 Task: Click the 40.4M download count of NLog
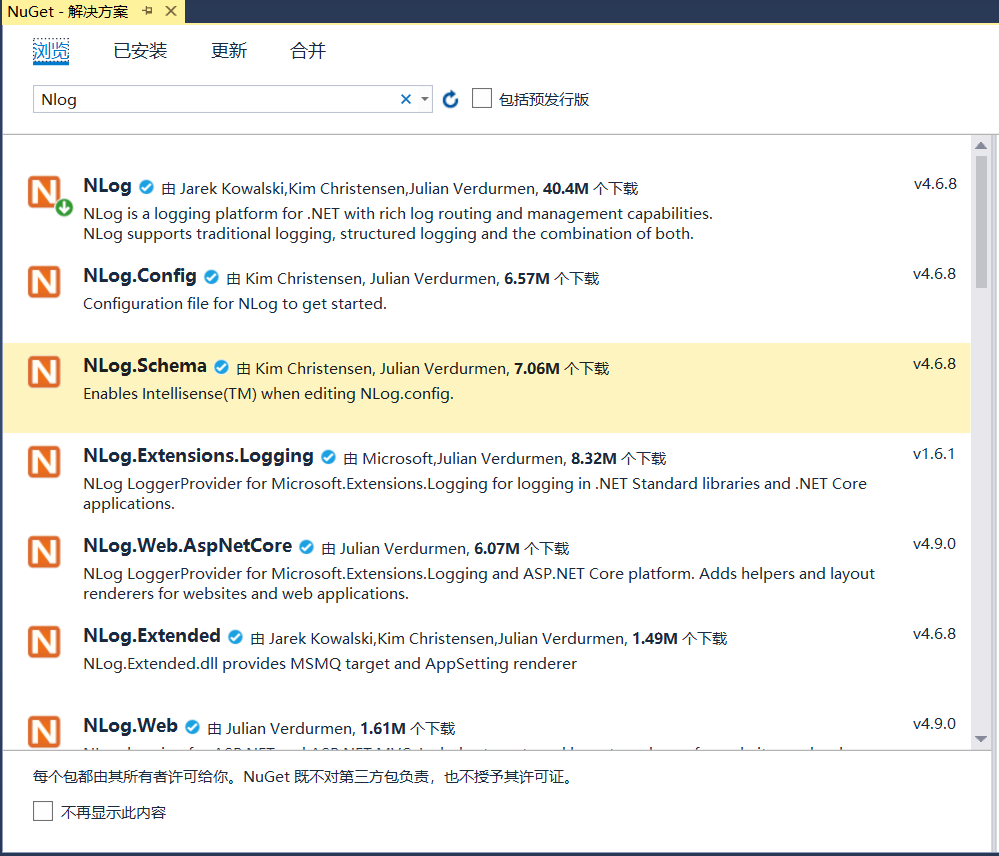(x=566, y=189)
